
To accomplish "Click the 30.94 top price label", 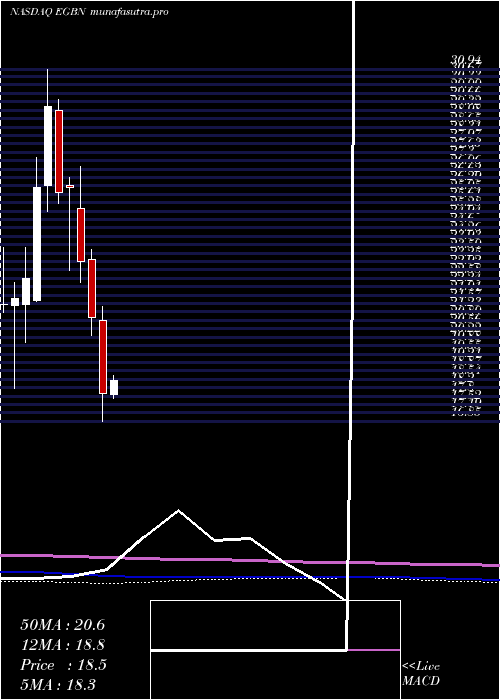I will (x=466, y=60).
